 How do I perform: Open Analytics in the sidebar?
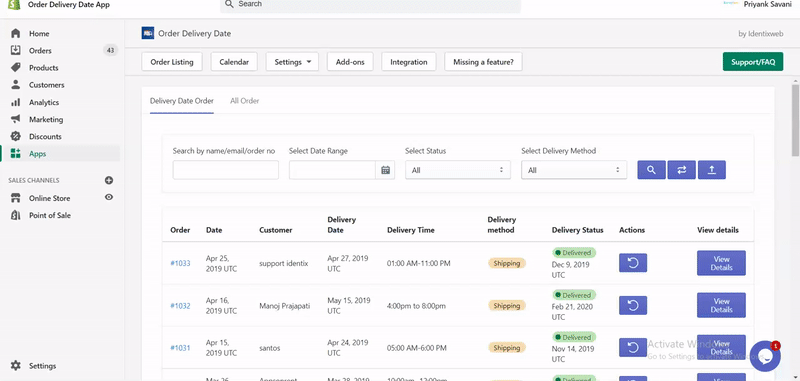pyautogui.click(x=44, y=102)
